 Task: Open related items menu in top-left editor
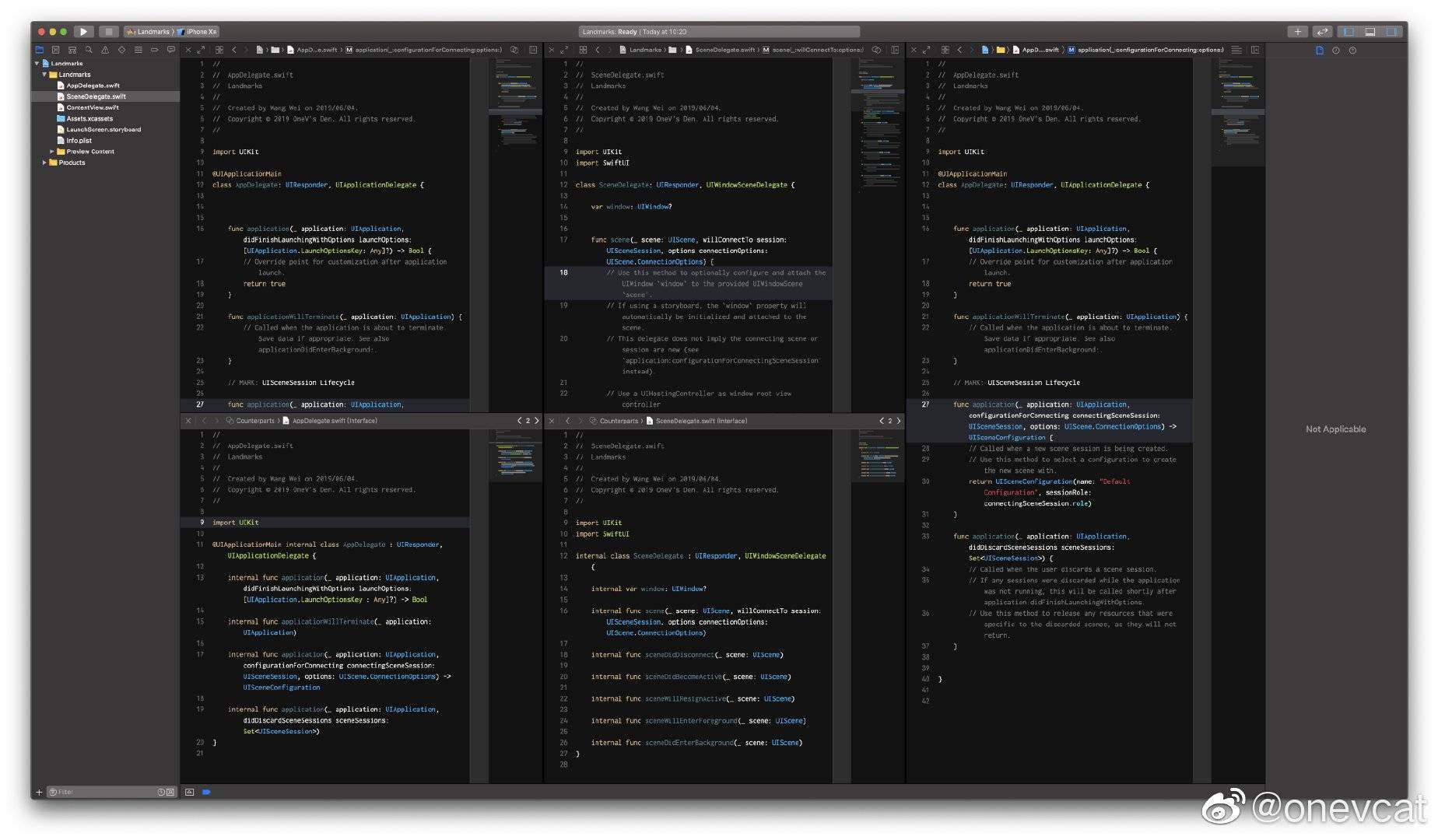coord(219,50)
